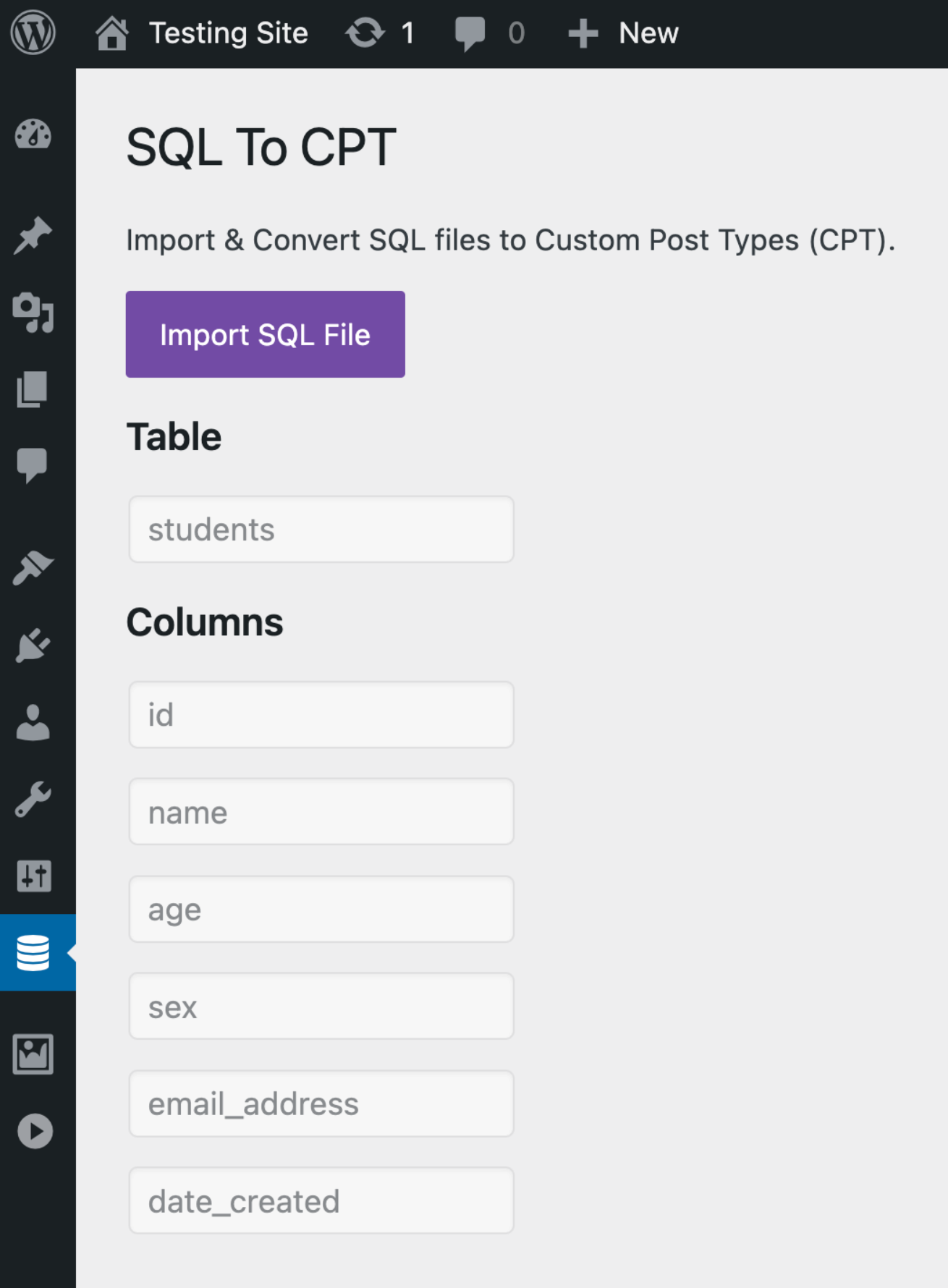Open the Pages sidebar icon
Screen dimensions: 948x1288
[x=33, y=389]
